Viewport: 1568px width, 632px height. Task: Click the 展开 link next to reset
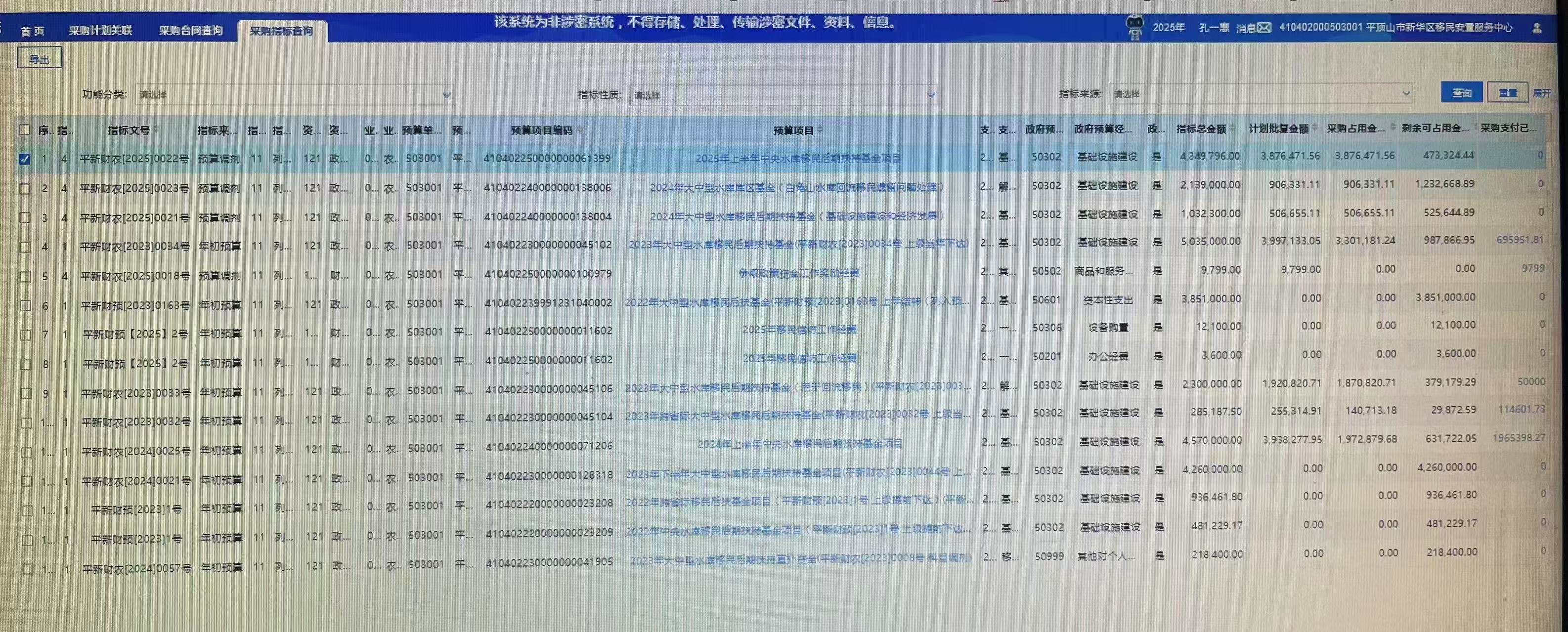[1541, 93]
